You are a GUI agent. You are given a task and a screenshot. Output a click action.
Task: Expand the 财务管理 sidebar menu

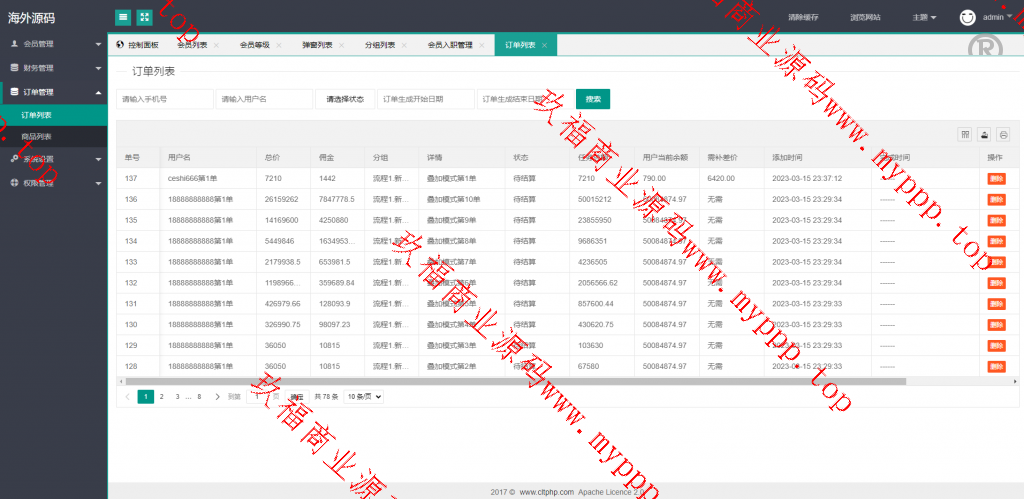[54, 68]
